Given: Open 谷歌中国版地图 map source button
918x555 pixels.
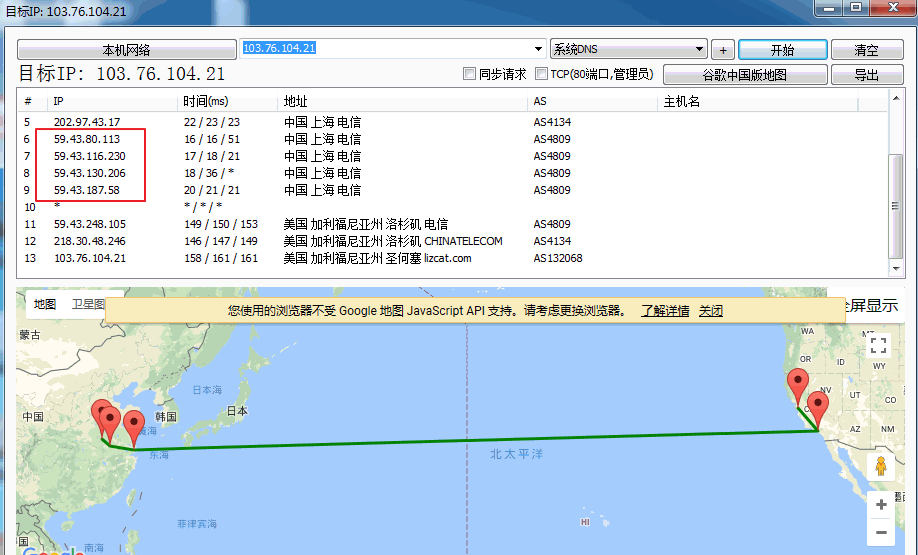Looking at the screenshot, I should [745, 74].
